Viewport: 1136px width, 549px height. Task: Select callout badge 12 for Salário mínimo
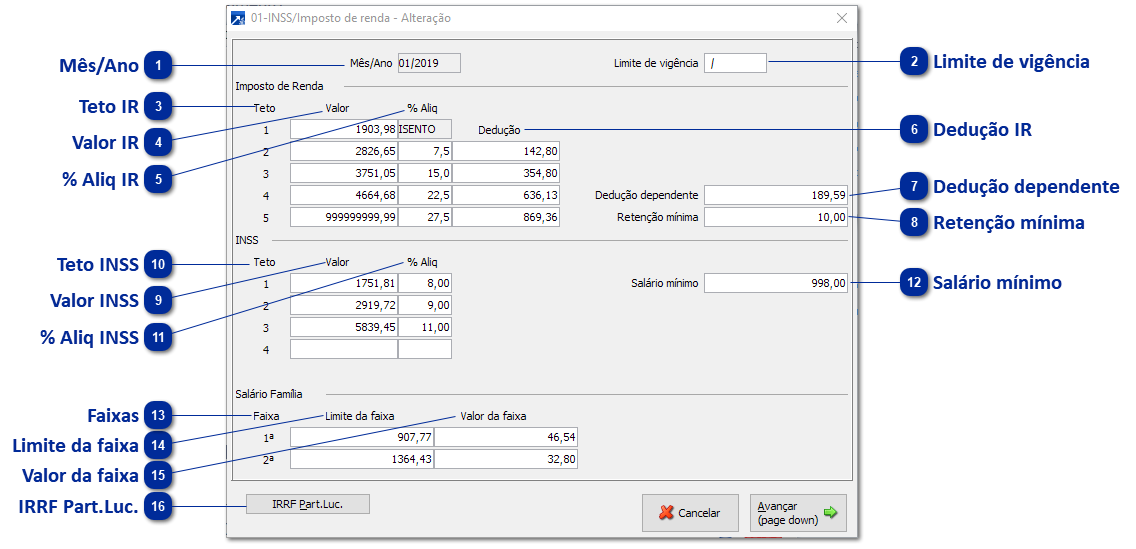click(x=914, y=283)
